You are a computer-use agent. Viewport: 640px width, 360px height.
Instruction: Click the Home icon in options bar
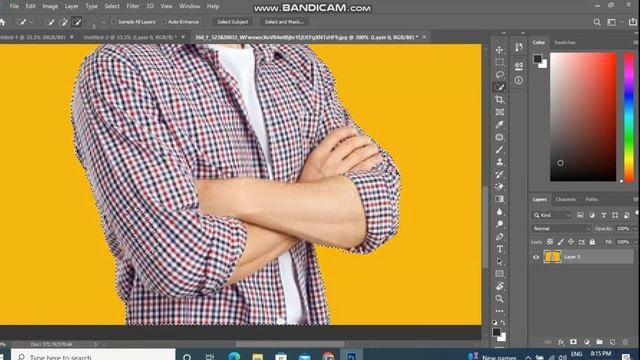point(2,22)
